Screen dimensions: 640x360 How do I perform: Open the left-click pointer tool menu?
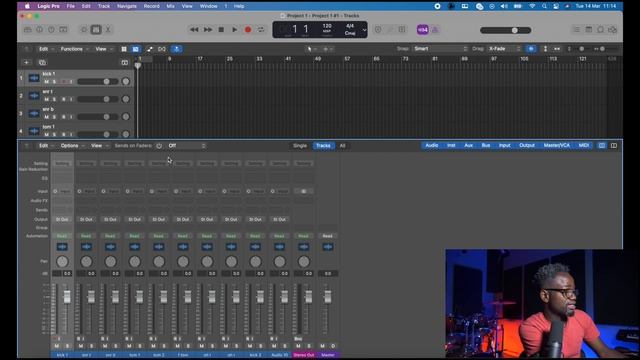[x=311, y=49]
